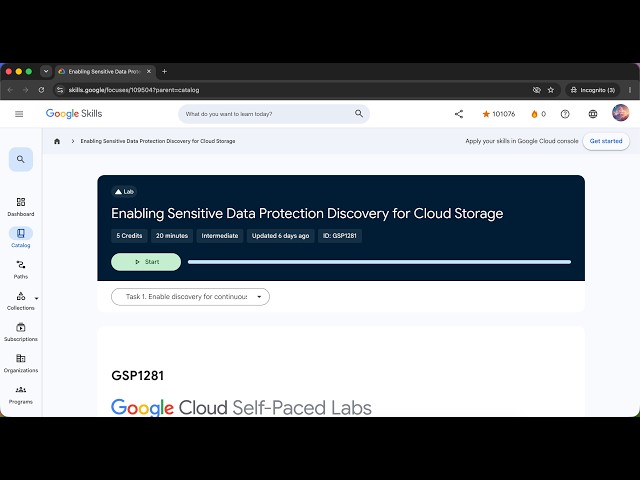Click the 'Updated 6 days ago' chip
This screenshot has height=480, width=640.
click(280, 236)
